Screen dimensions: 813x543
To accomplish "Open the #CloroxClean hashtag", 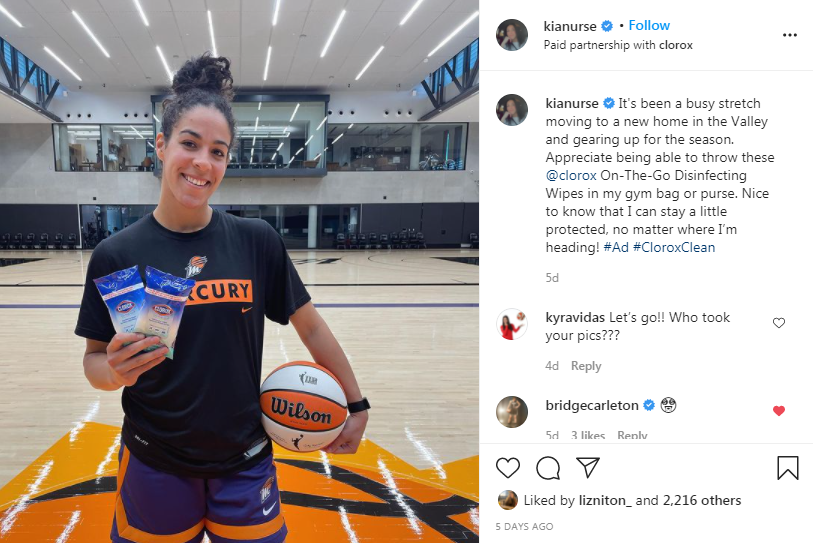I will point(674,247).
